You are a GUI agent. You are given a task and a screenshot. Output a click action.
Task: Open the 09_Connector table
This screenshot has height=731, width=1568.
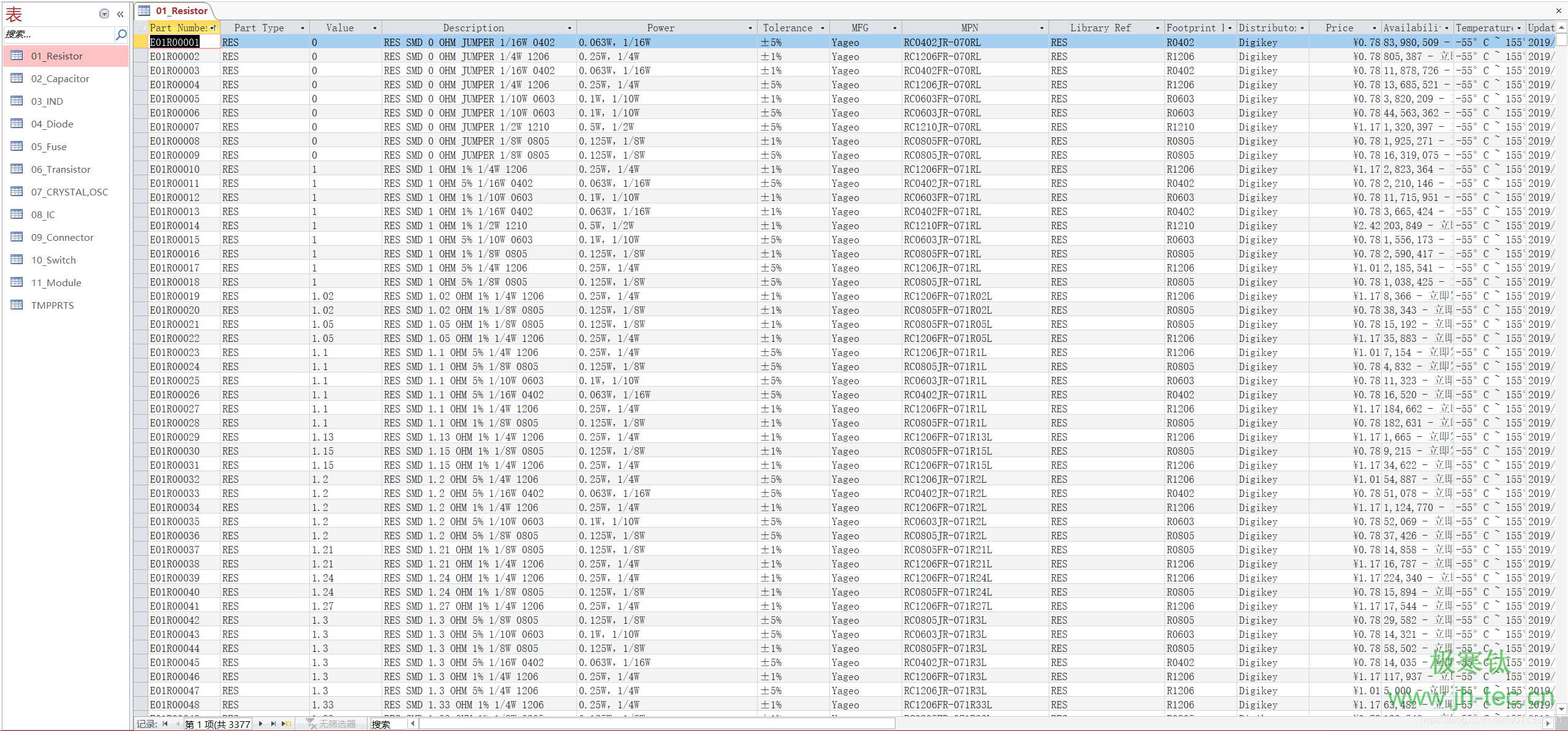click(62, 237)
